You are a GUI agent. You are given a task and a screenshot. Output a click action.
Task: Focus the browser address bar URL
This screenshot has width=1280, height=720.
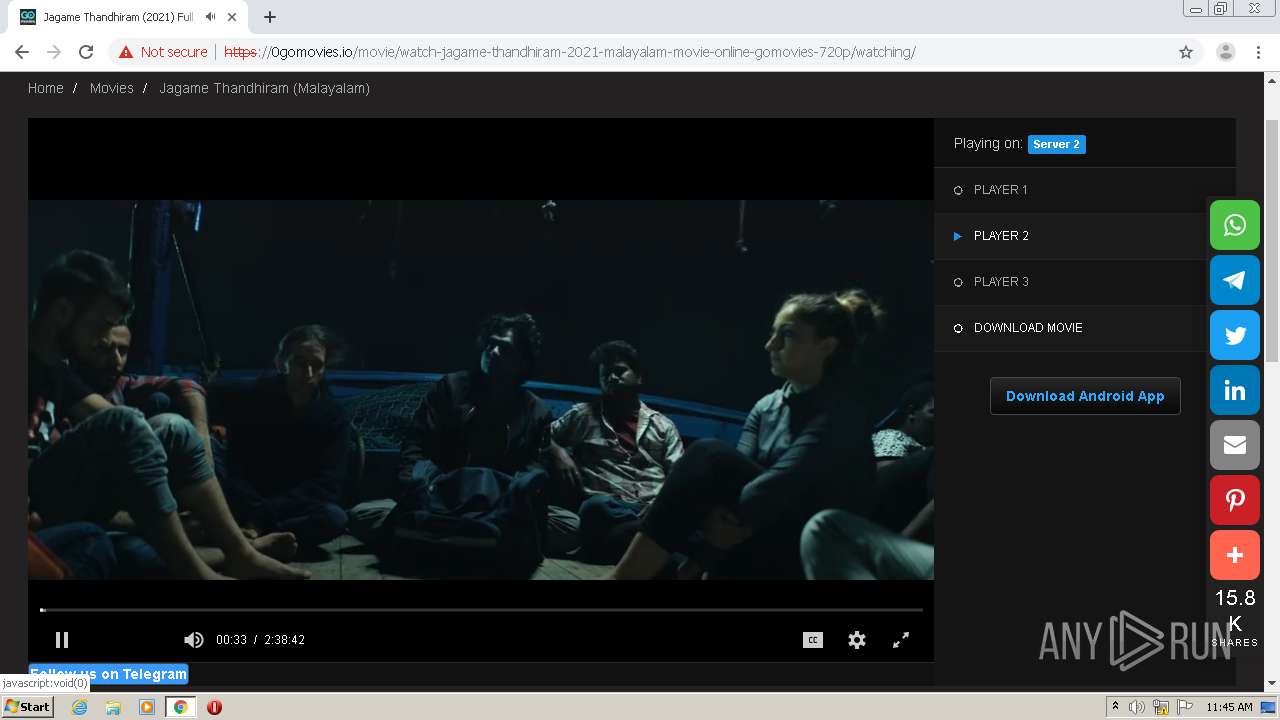(x=570, y=52)
